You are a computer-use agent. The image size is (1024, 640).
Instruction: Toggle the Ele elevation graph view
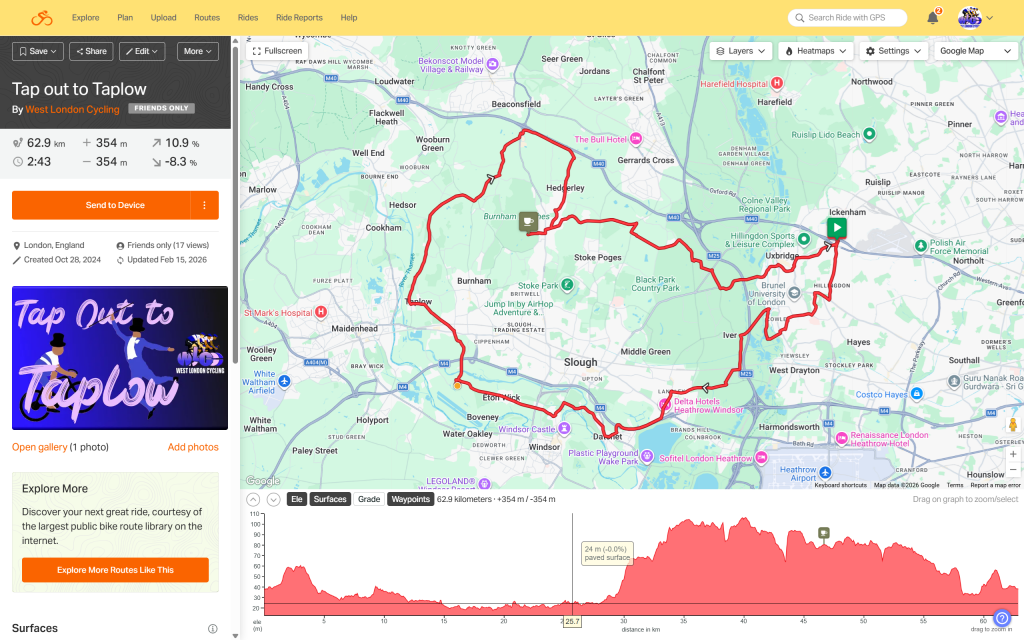[297, 499]
